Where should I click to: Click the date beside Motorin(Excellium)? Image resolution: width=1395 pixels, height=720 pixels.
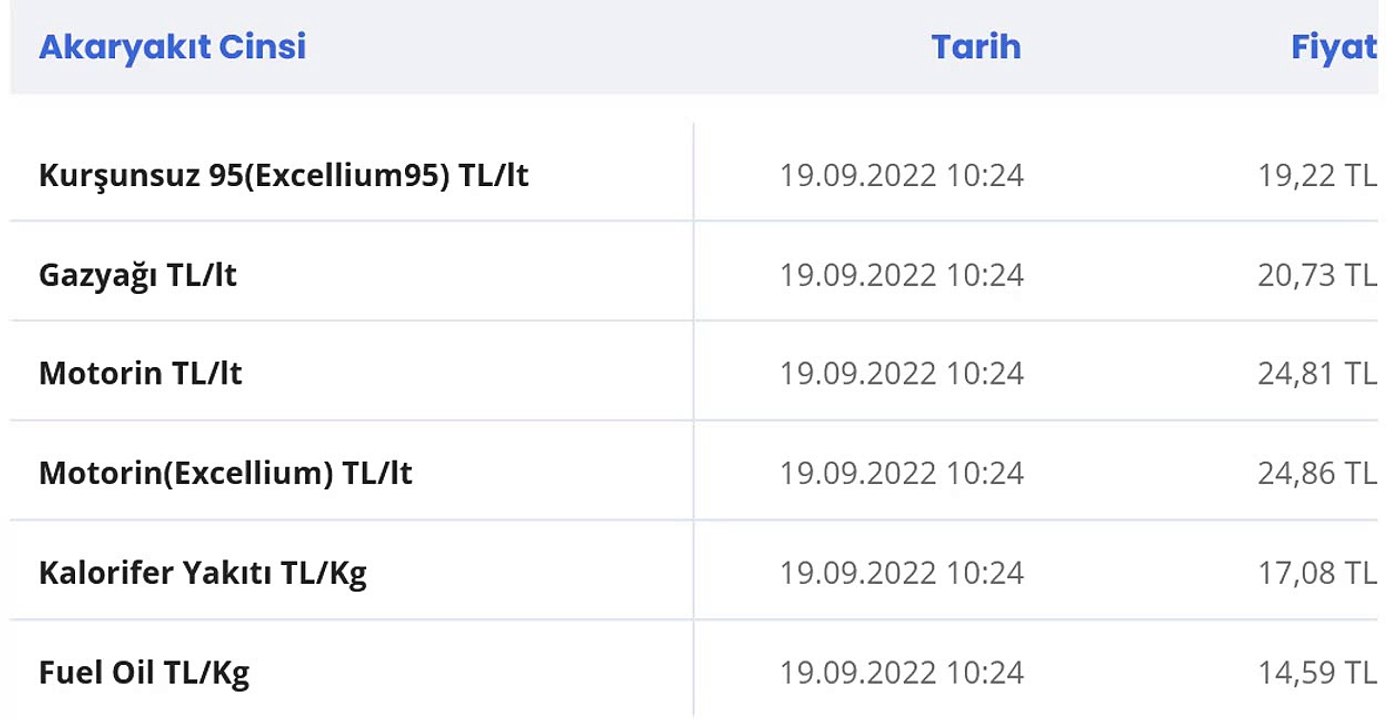[x=901, y=472]
